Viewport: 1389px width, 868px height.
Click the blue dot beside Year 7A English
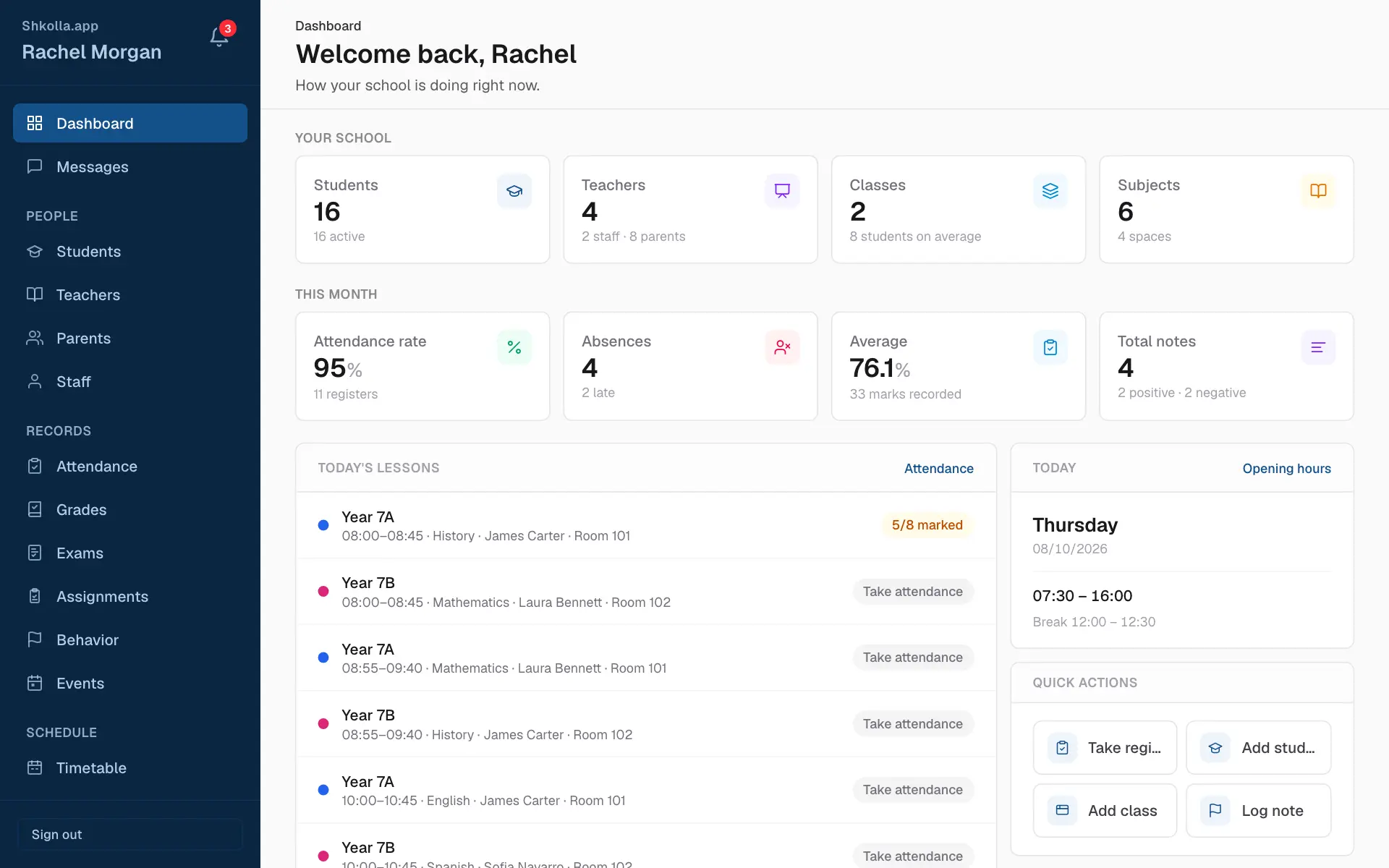pos(323,790)
